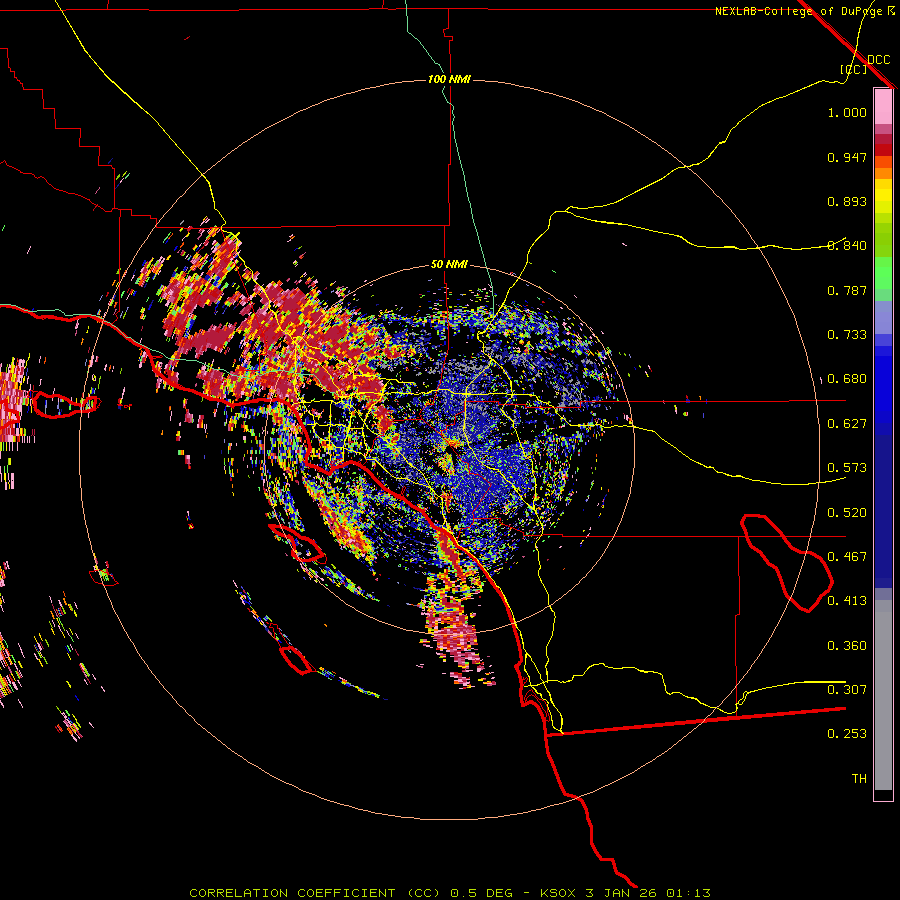The height and width of the screenshot is (900, 900).
Task: Click the 0.627 legend value
Action: click(x=847, y=424)
